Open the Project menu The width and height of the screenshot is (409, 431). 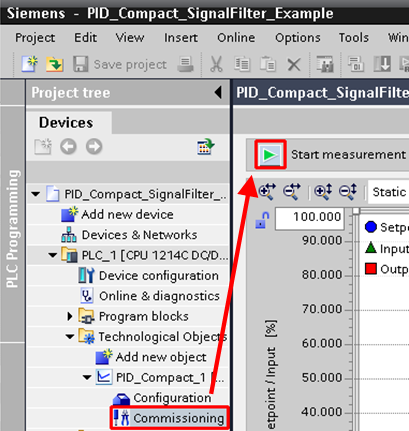pos(35,37)
